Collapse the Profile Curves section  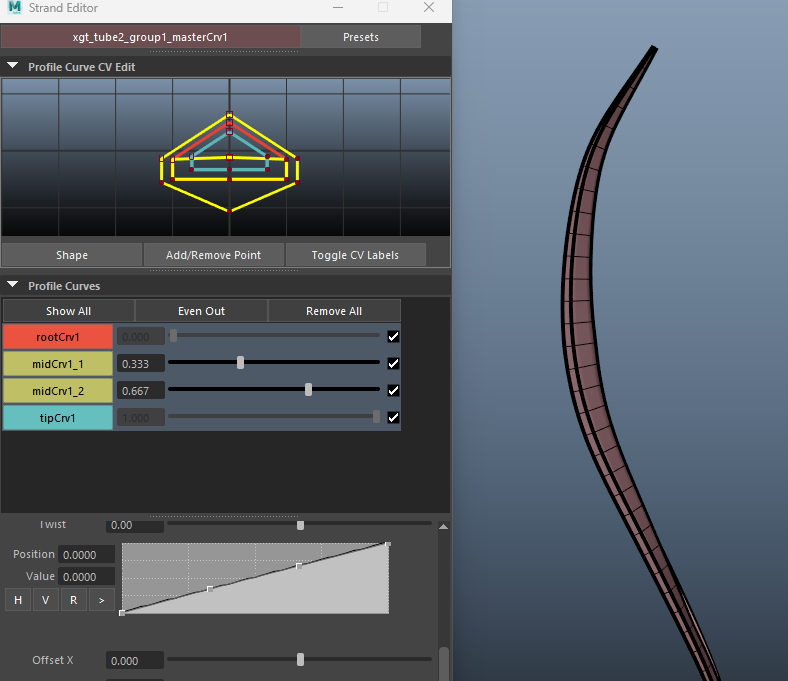click(13, 286)
